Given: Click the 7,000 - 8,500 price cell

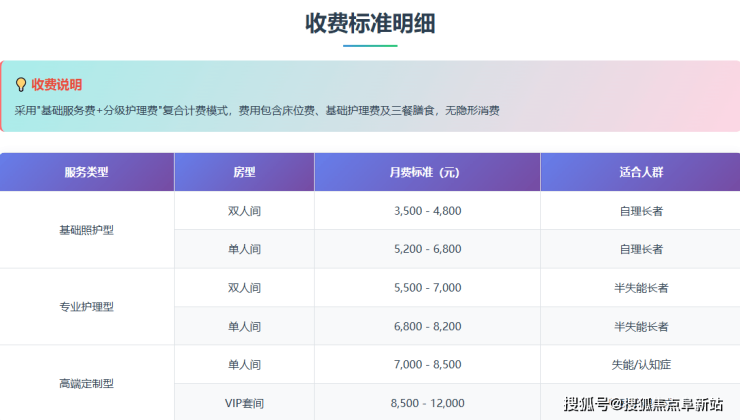Looking at the screenshot, I should [427, 364].
